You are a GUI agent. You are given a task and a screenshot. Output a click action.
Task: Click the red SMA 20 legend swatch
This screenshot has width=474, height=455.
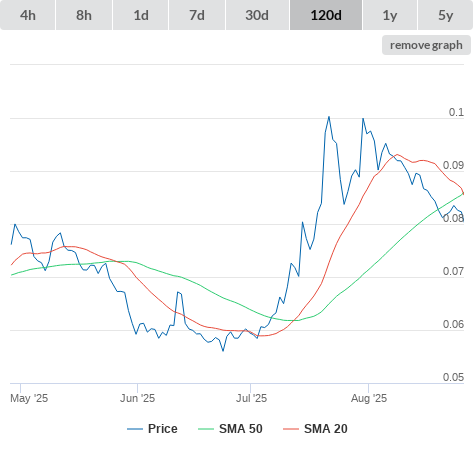click(x=291, y=429)
